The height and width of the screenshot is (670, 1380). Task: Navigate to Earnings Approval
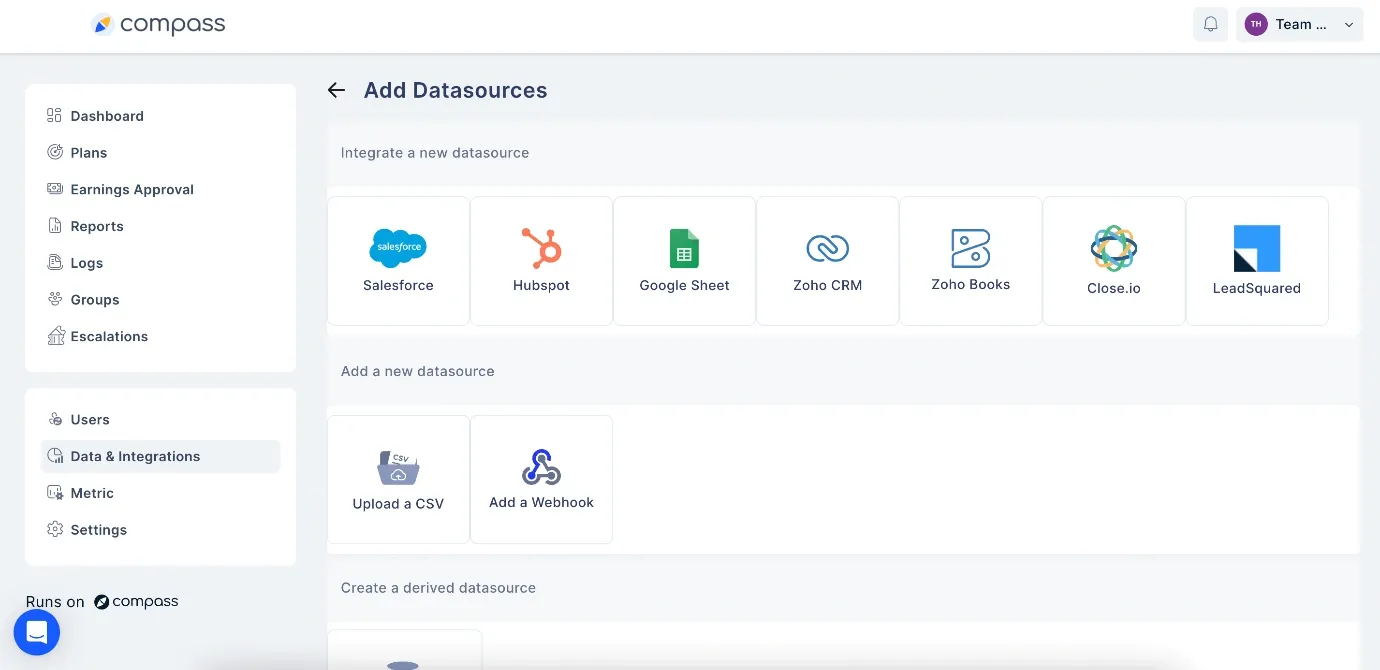(132, 189)
